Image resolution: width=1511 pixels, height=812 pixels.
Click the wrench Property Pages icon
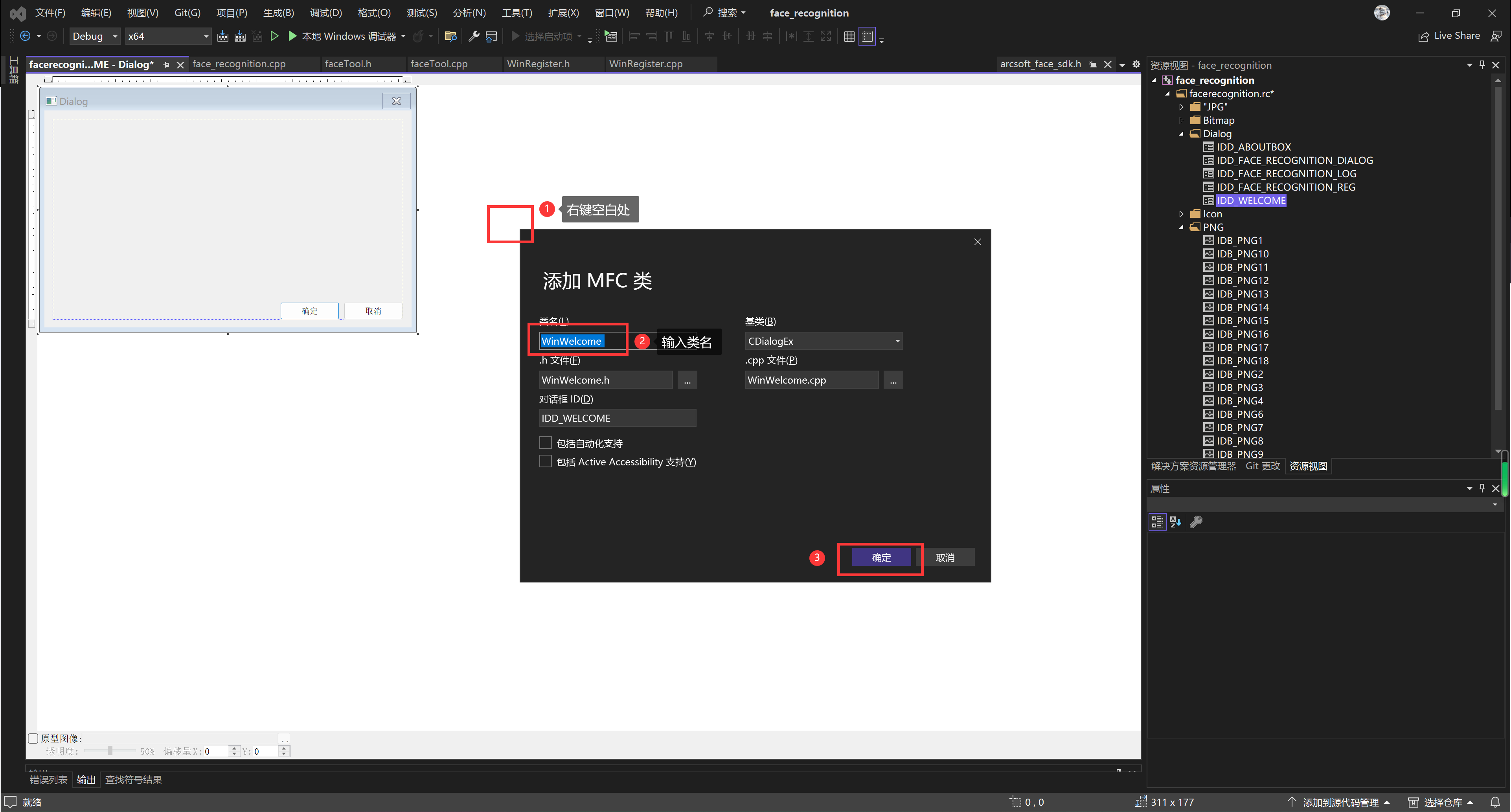[1196, 522]
